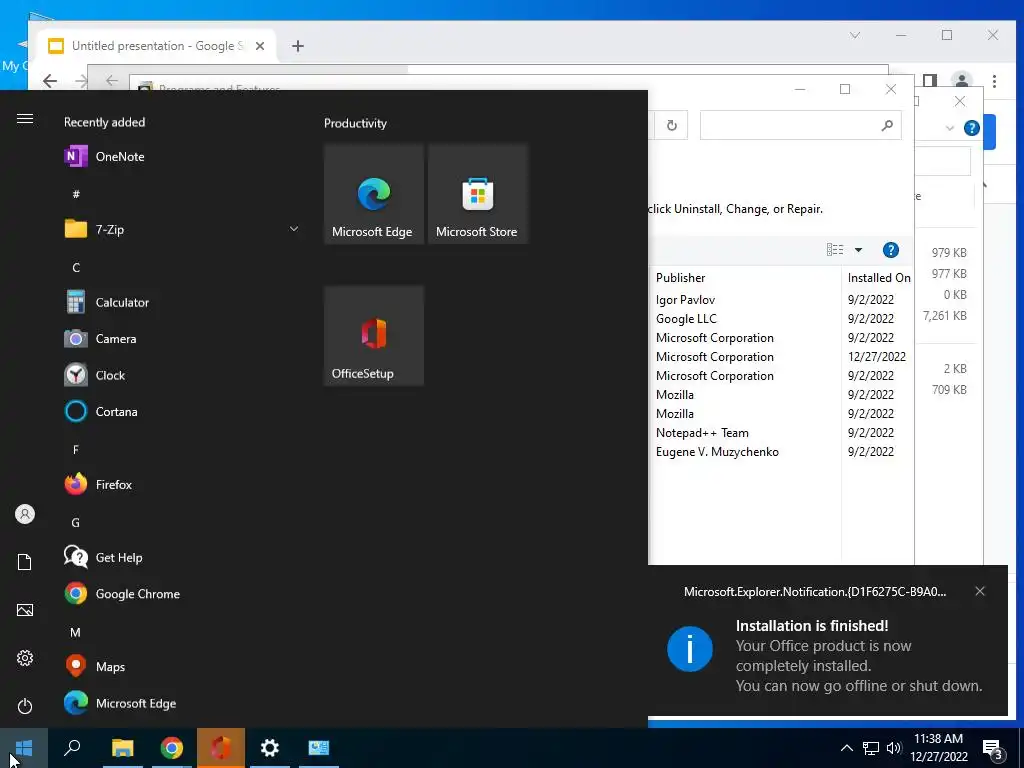Open the Power options button
Image resolution: width=1024 pixels, height=768 pixels.
pyautogui.click(x=25, y=706)
